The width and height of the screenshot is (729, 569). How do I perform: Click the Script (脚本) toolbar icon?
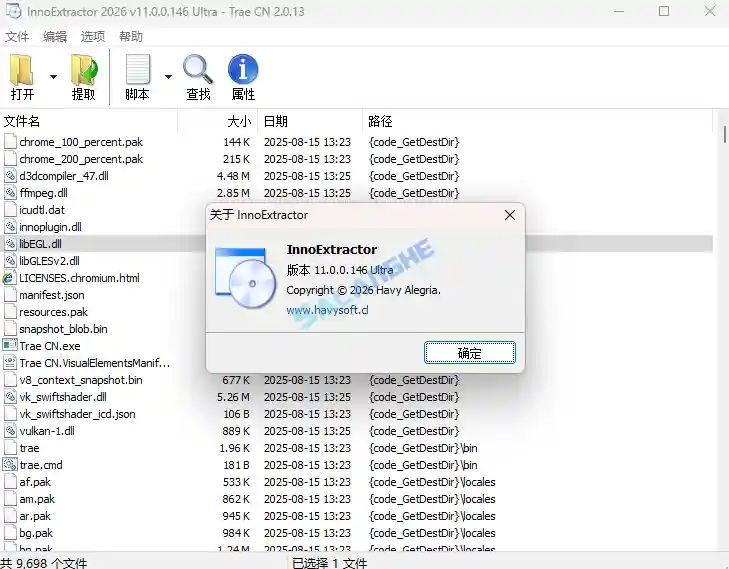[x=138, y=70]
